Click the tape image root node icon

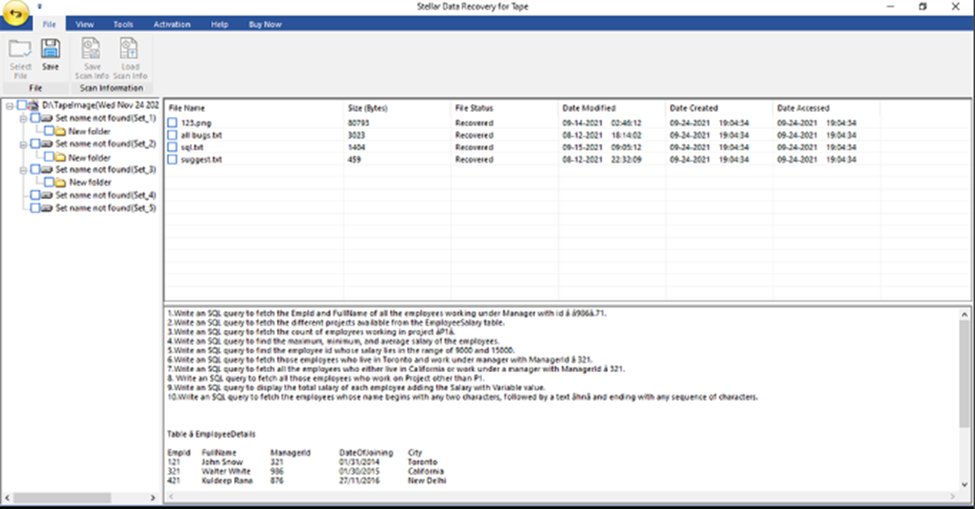pos(35,105)
